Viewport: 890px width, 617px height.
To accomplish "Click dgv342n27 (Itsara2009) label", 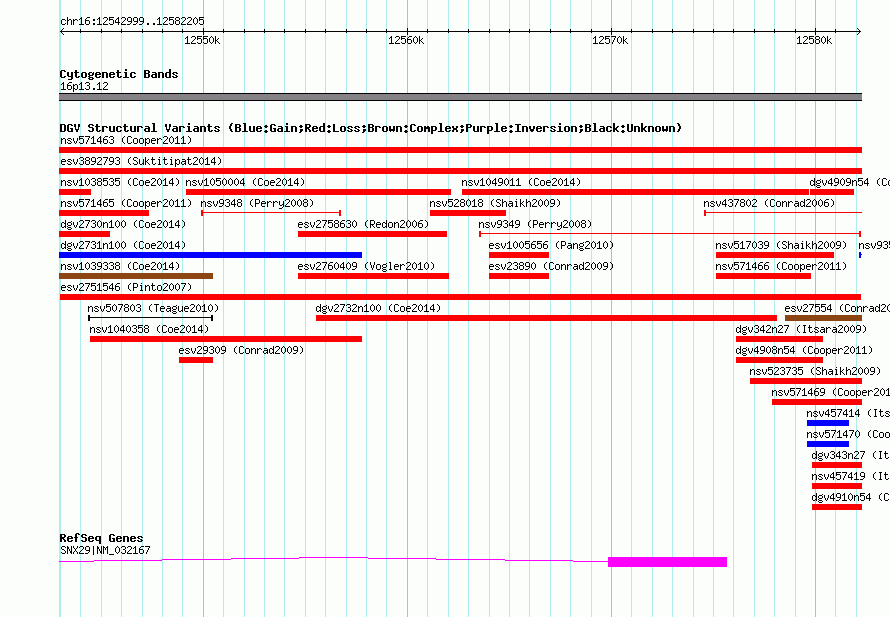I will (x=801, y=329).
